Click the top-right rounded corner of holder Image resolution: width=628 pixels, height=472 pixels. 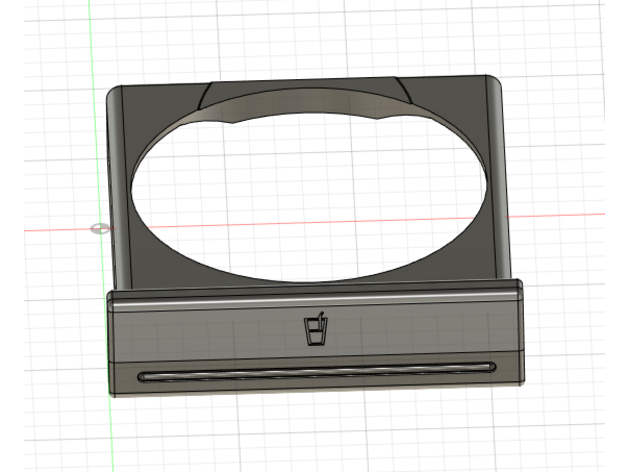(494, 81)
